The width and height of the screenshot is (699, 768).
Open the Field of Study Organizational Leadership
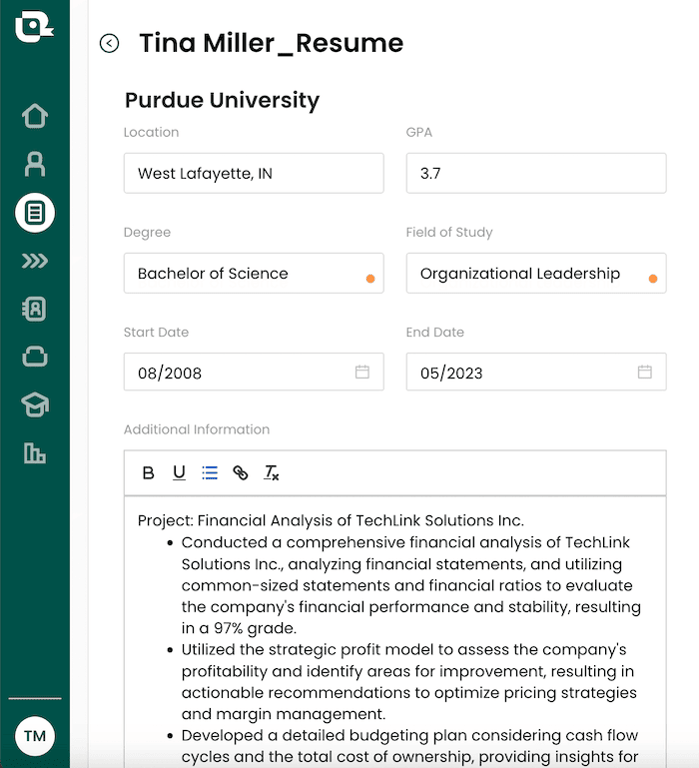click(x=536, y=273)
